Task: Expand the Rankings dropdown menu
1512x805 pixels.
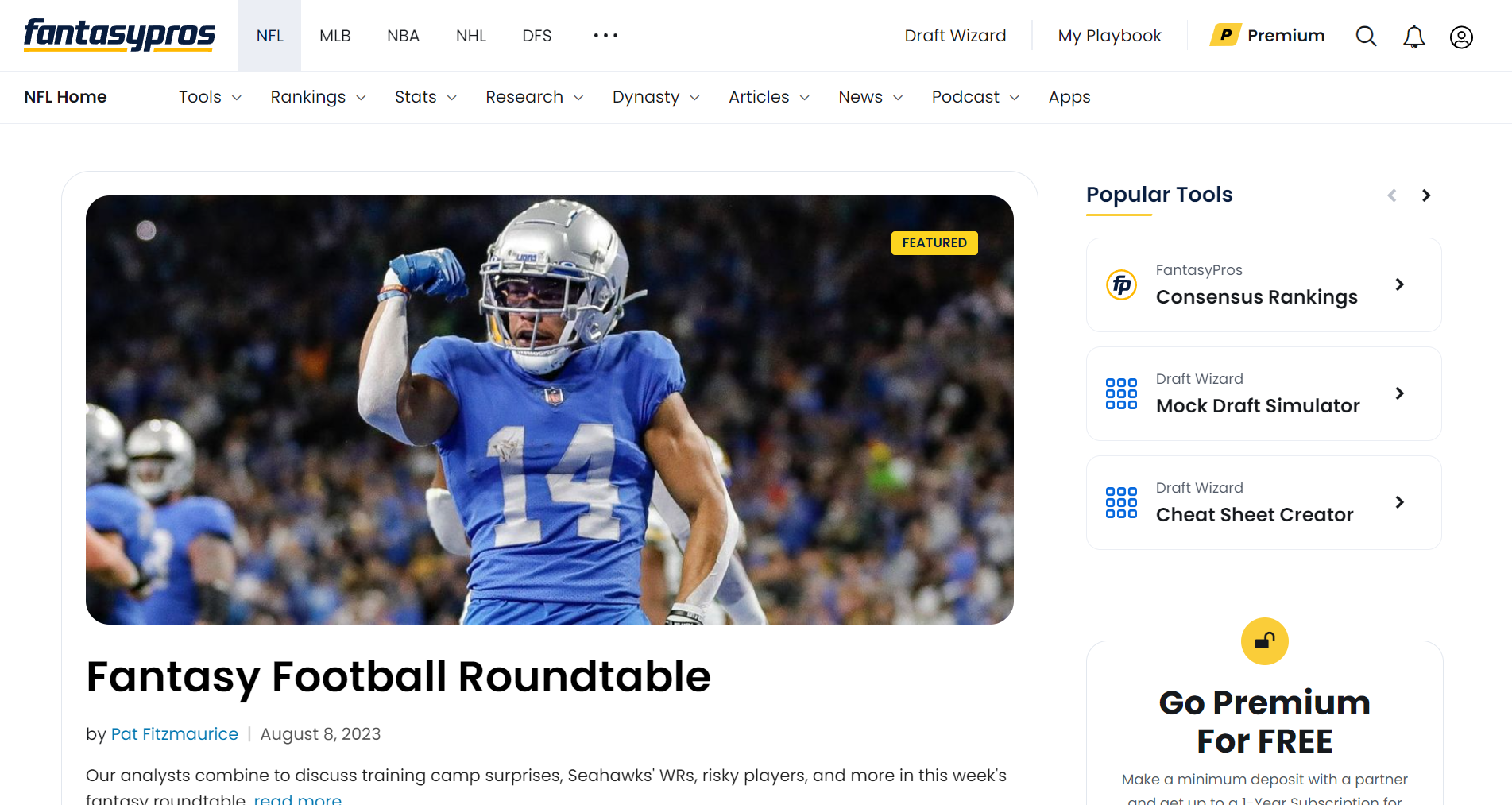Action: (318, 97)
